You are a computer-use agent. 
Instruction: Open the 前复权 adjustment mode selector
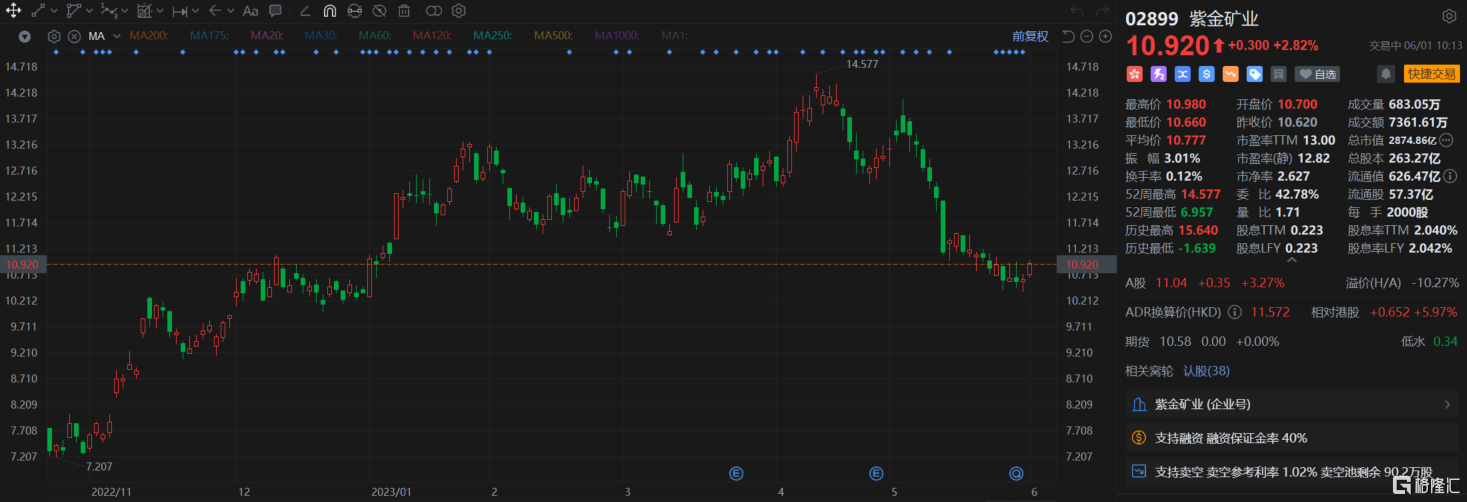[x=1030, y=36]
